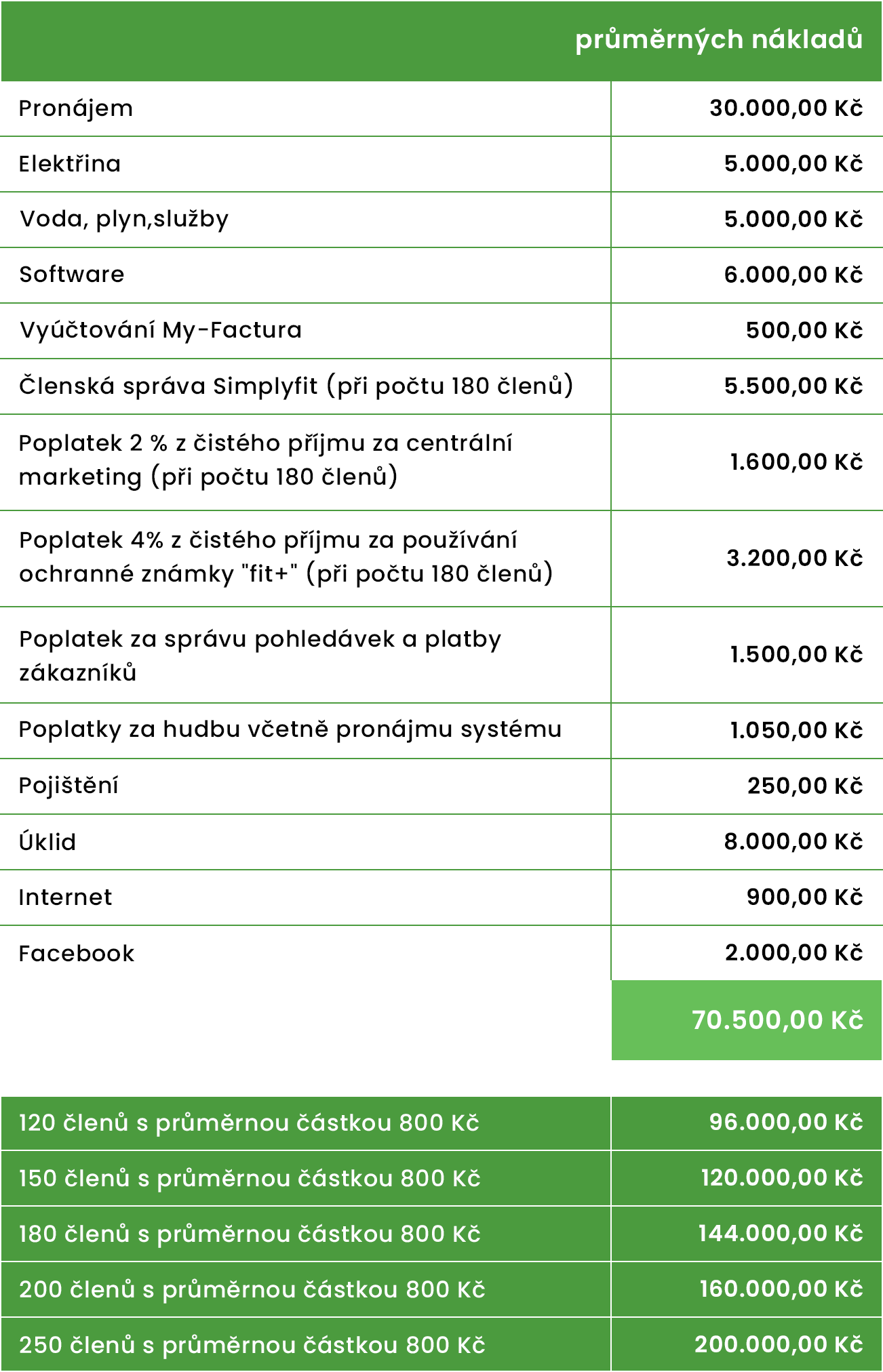883x1372 pixels.
Task: Click the header text průměrných nákladů
Action: [x=719, y=40]
